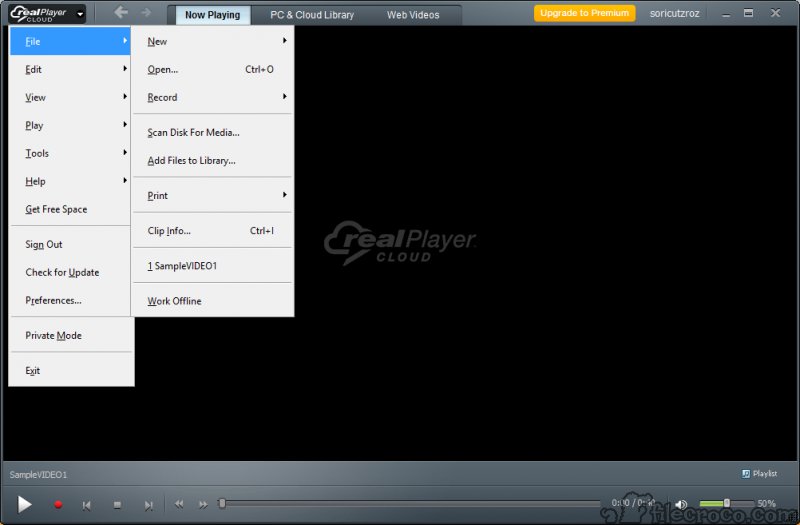
Task: Click the rewind button
Action: tap(179, 504)
